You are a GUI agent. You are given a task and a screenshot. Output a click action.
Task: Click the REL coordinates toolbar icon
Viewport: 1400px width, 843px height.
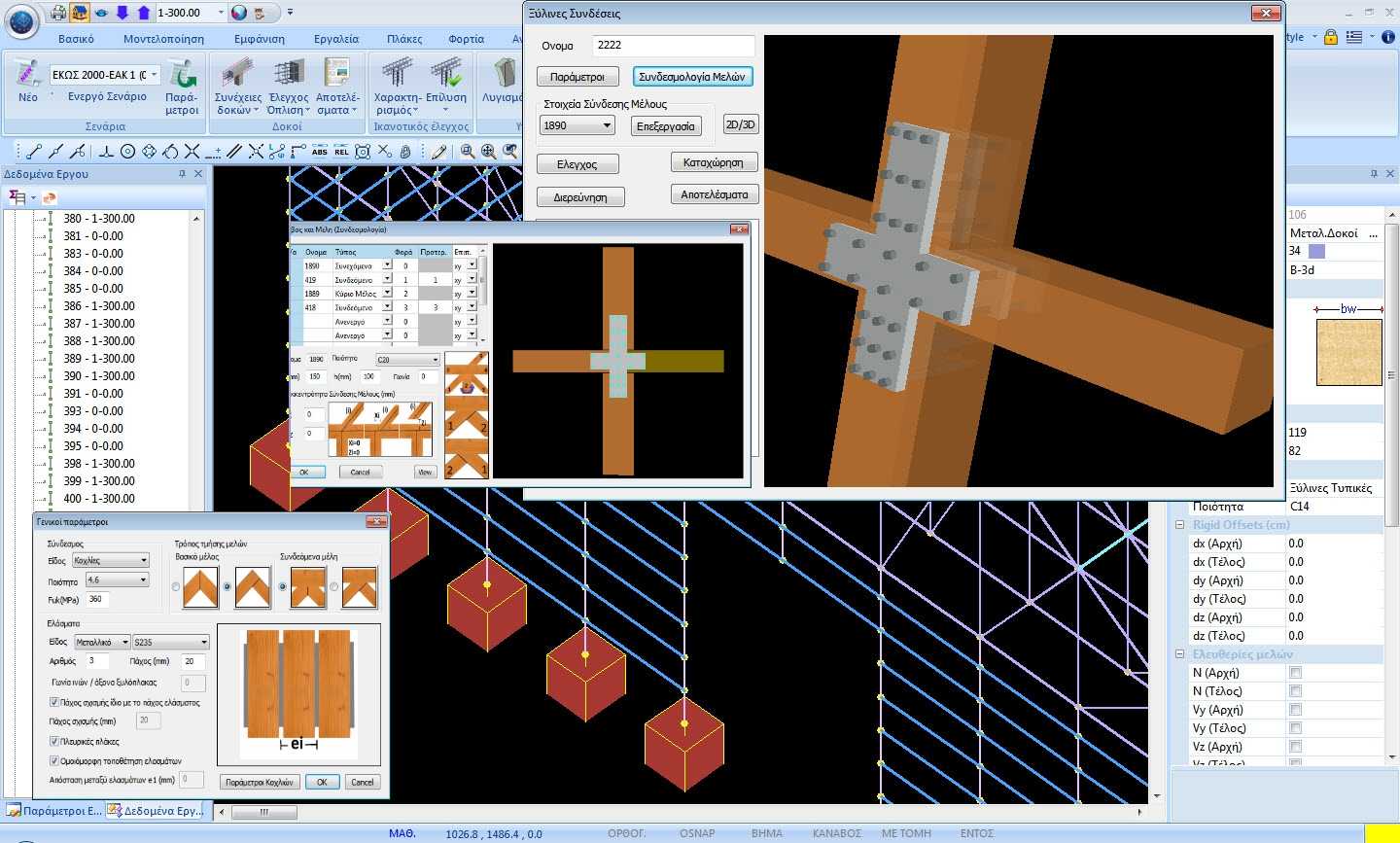tap(341, 152)
